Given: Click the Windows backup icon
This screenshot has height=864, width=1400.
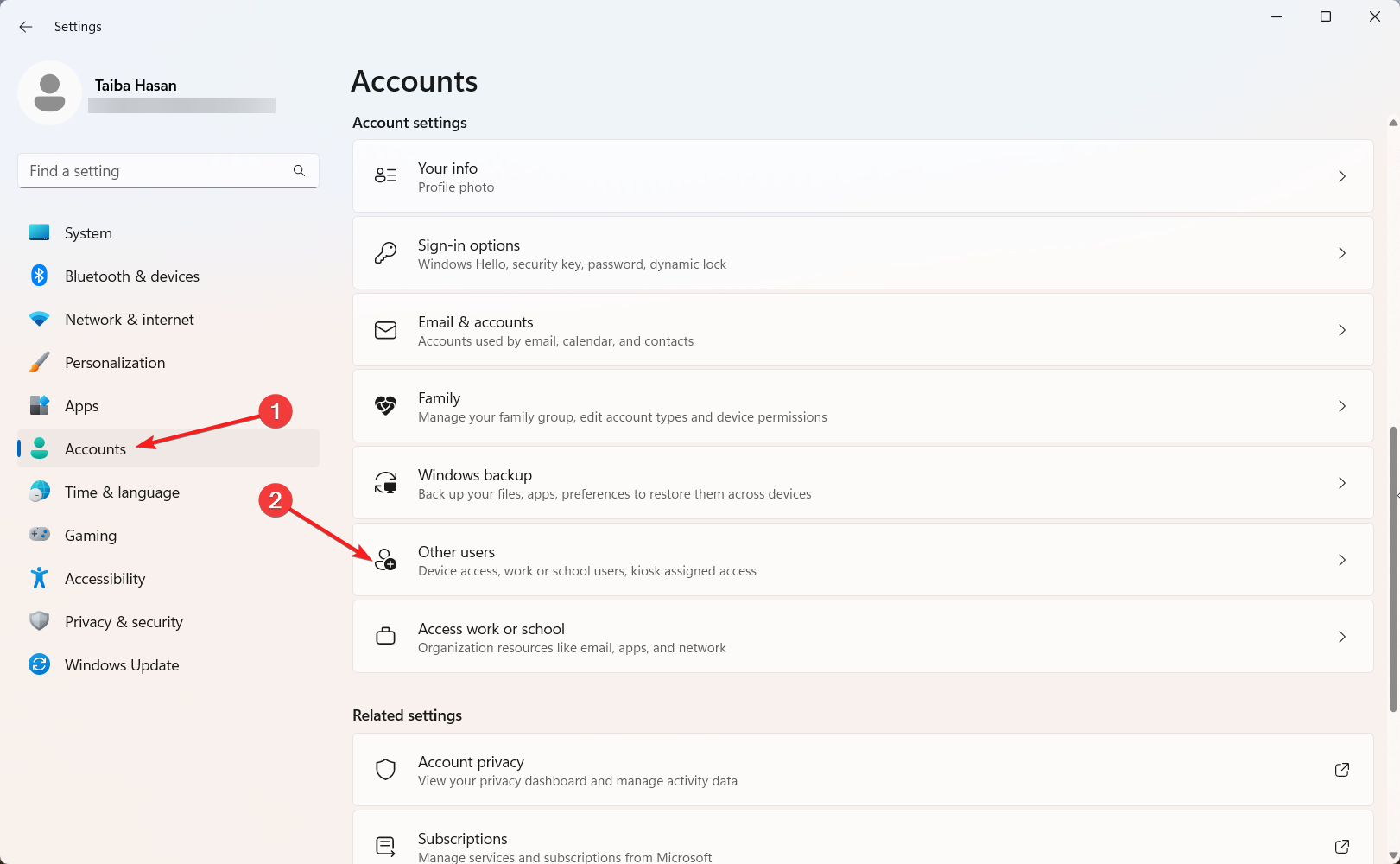Looking at the screenshot, I should [385, 483].
